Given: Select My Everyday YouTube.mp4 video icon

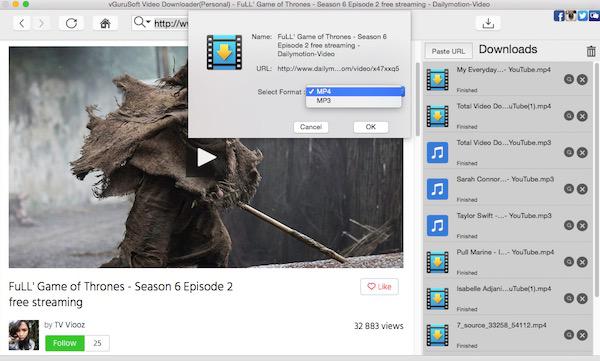Looking at the screenshot, I should coord(437,79).
